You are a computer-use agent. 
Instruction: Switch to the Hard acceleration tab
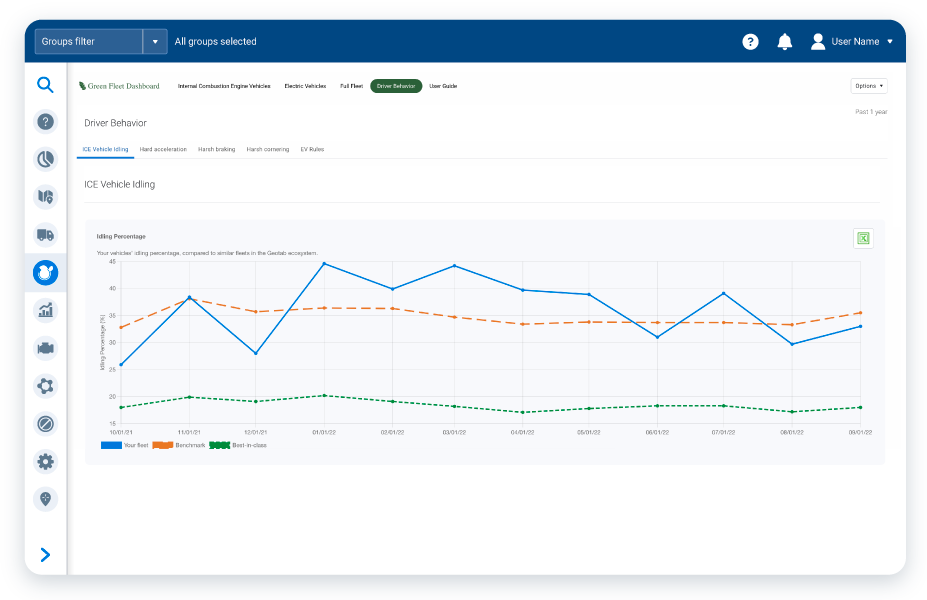coord(163,149)
